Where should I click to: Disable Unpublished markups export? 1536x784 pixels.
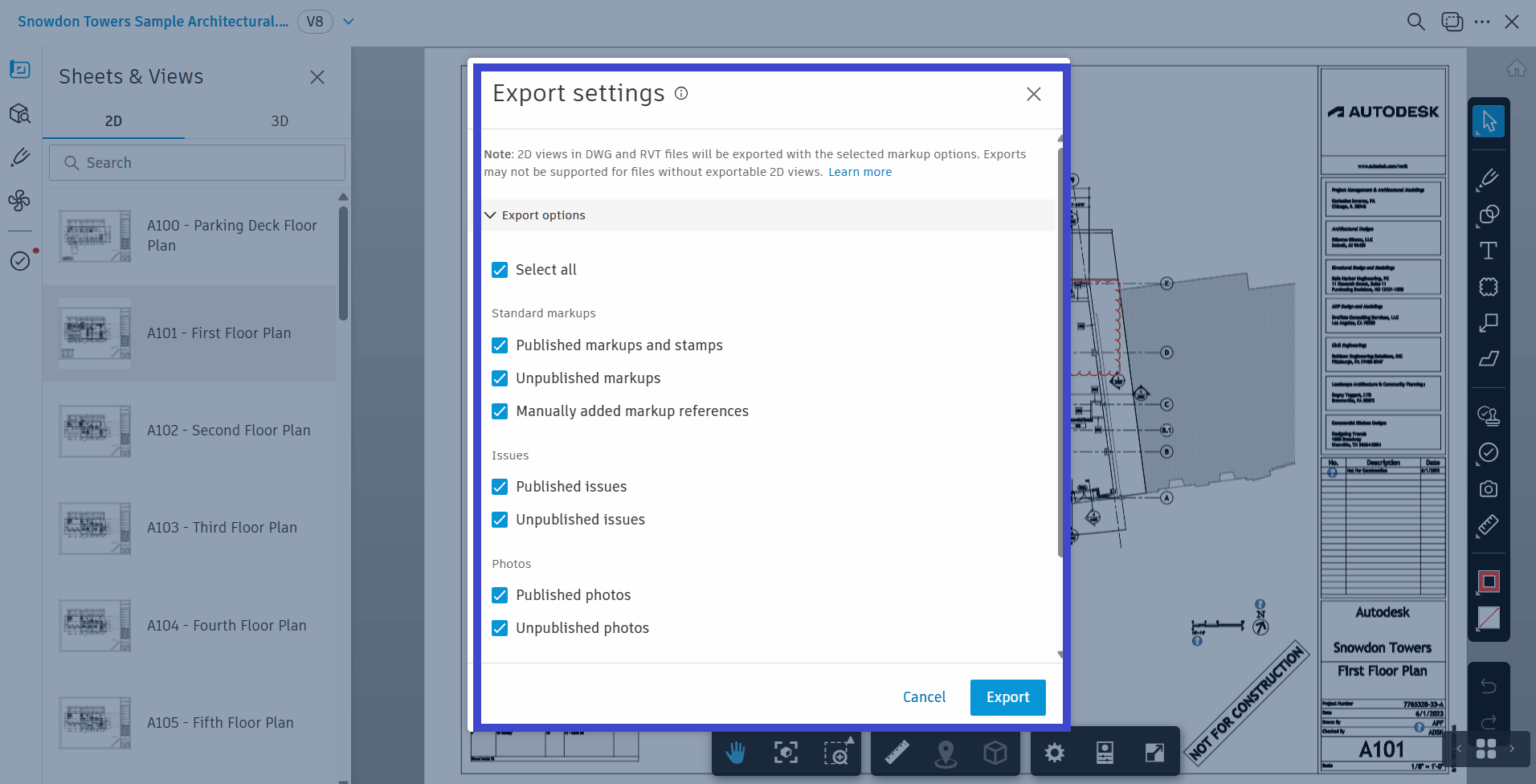[499, 378]
